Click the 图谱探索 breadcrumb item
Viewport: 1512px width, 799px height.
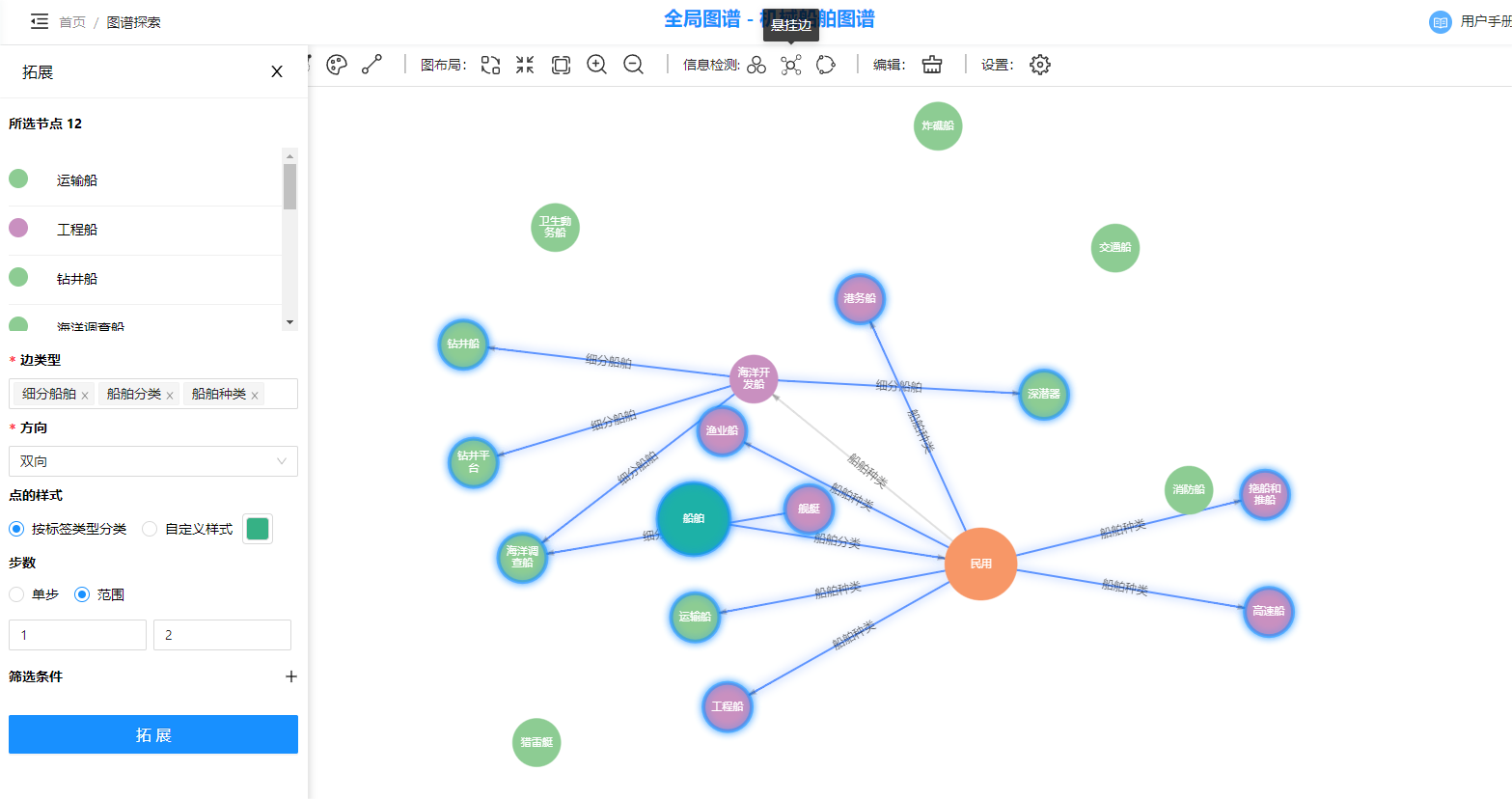point(134,22)
